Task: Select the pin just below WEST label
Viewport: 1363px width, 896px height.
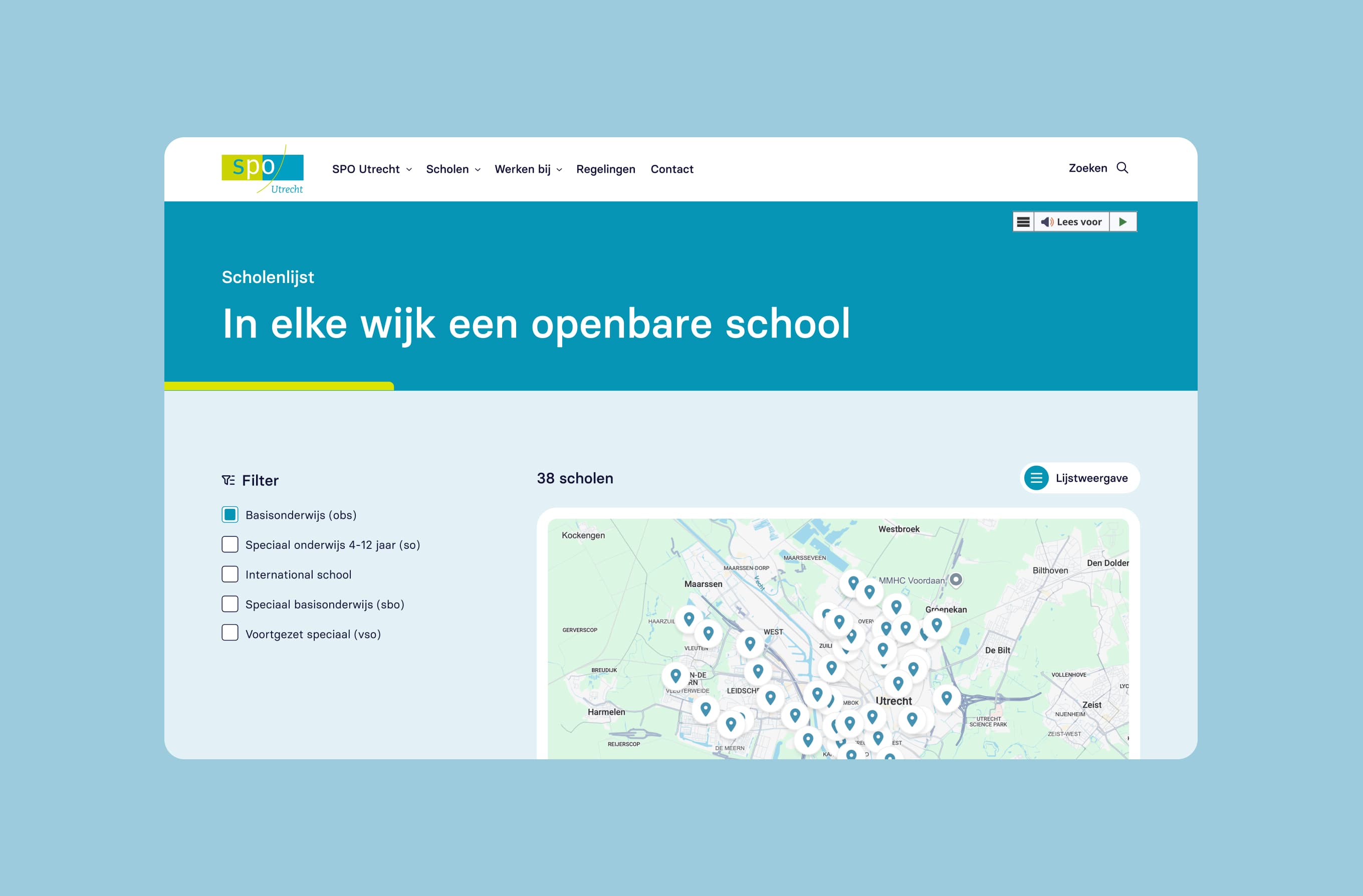Action: tap(750, 645)
